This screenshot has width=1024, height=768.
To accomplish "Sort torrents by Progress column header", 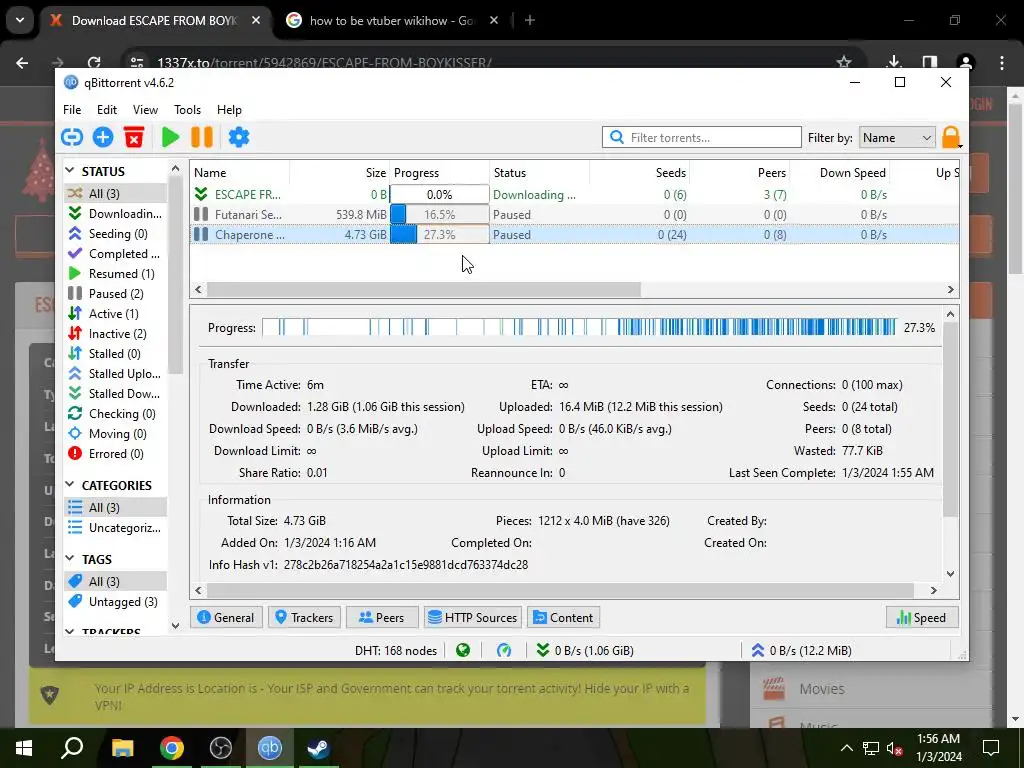I will (x=440, y=172).
